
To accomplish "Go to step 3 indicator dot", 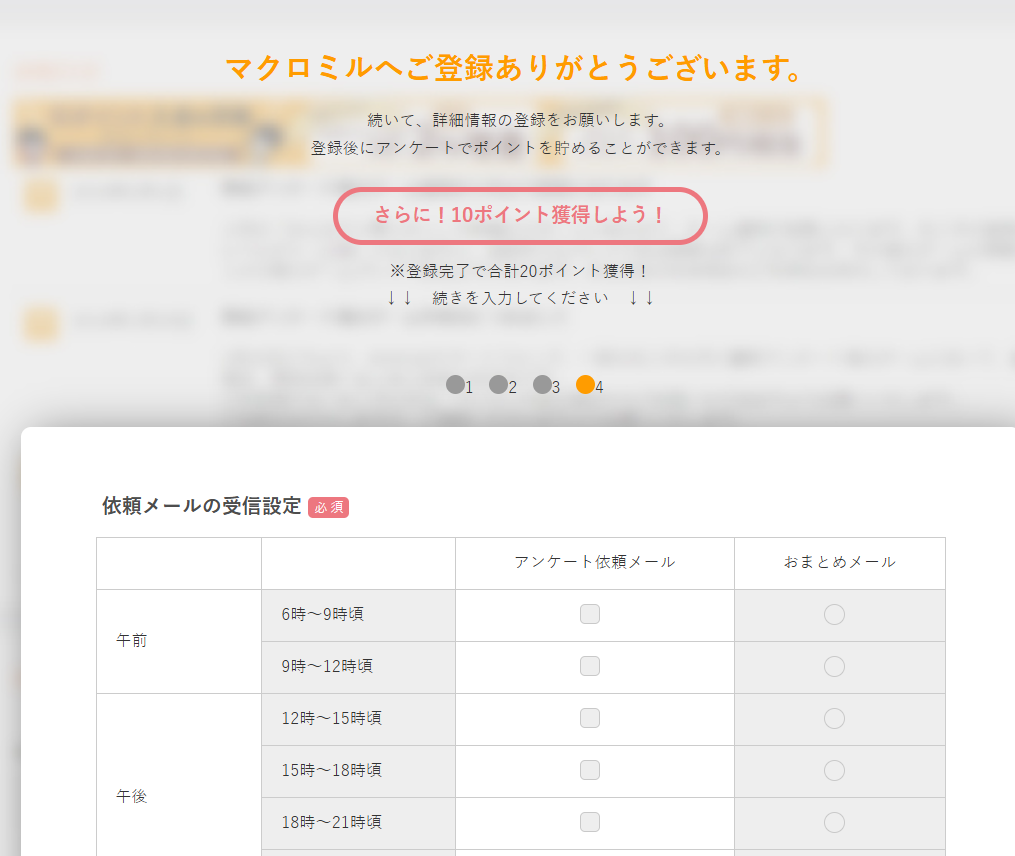I will click(x=542, y=385).
